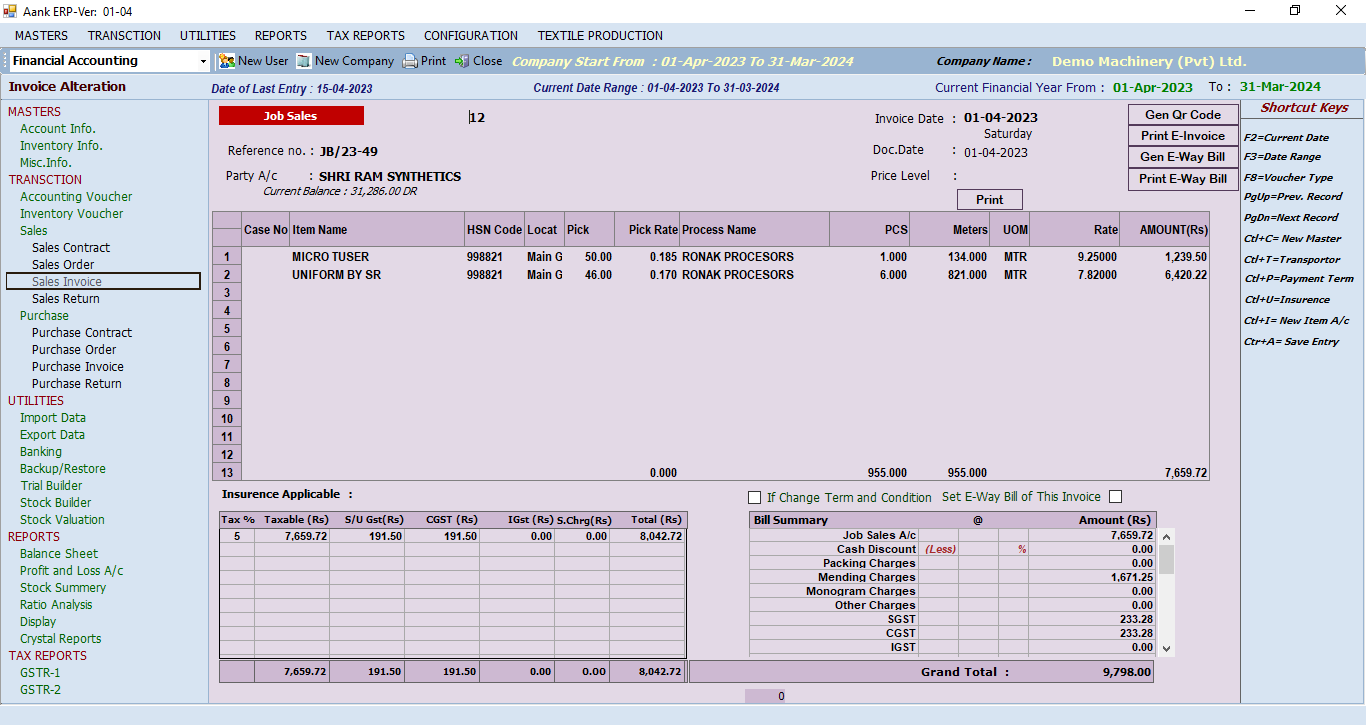Open Inventory Voucher in sidebar
The image size is (1366, 725).
(72, 214)
